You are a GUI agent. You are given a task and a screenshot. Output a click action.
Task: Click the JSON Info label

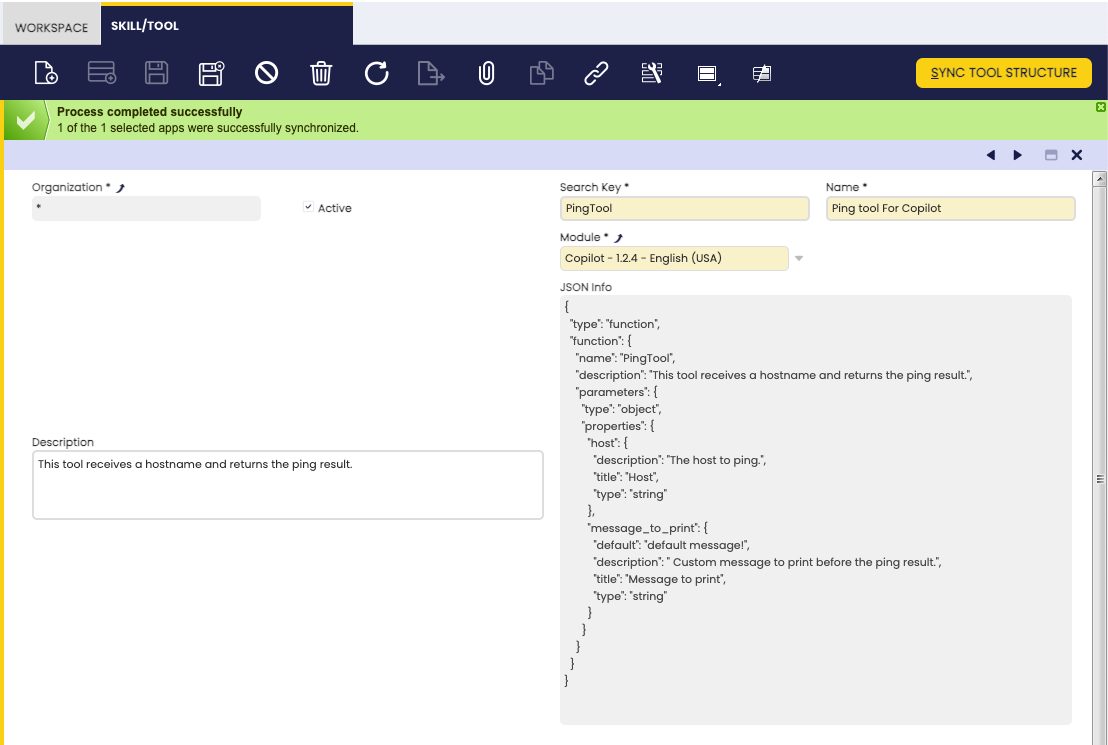point(586,287)
